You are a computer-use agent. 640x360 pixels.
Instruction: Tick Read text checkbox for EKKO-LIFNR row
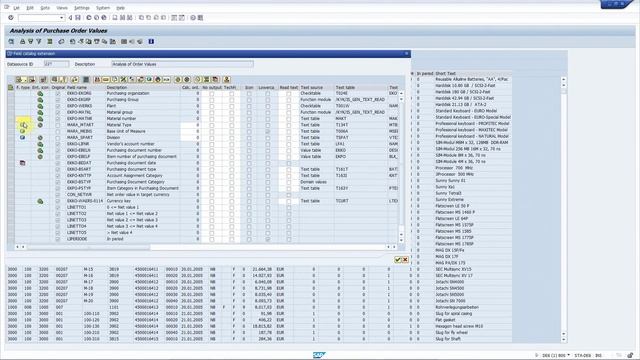click(289, 144)
